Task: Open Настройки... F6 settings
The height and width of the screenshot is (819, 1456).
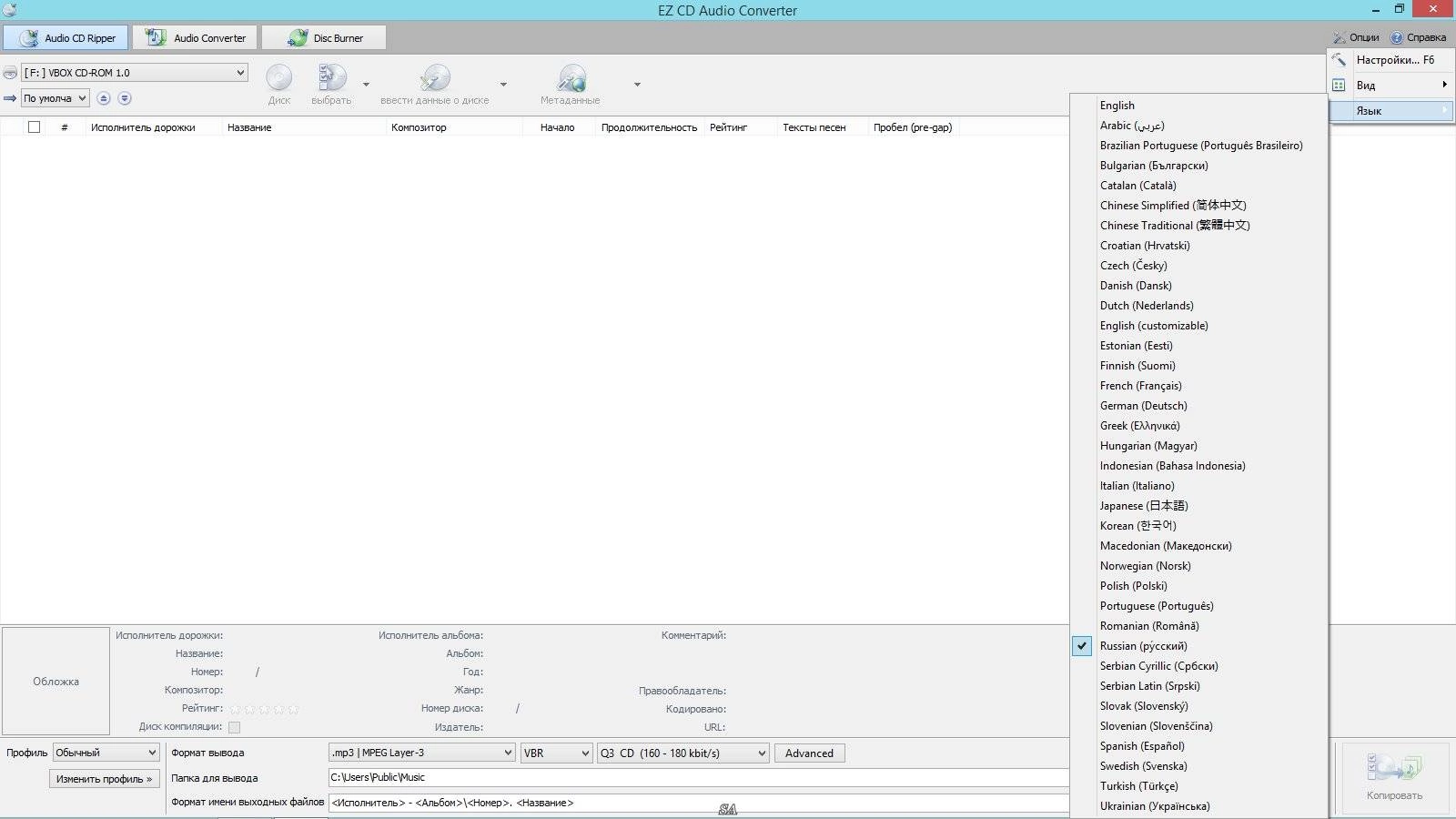Action: [x=1390, y=60]
